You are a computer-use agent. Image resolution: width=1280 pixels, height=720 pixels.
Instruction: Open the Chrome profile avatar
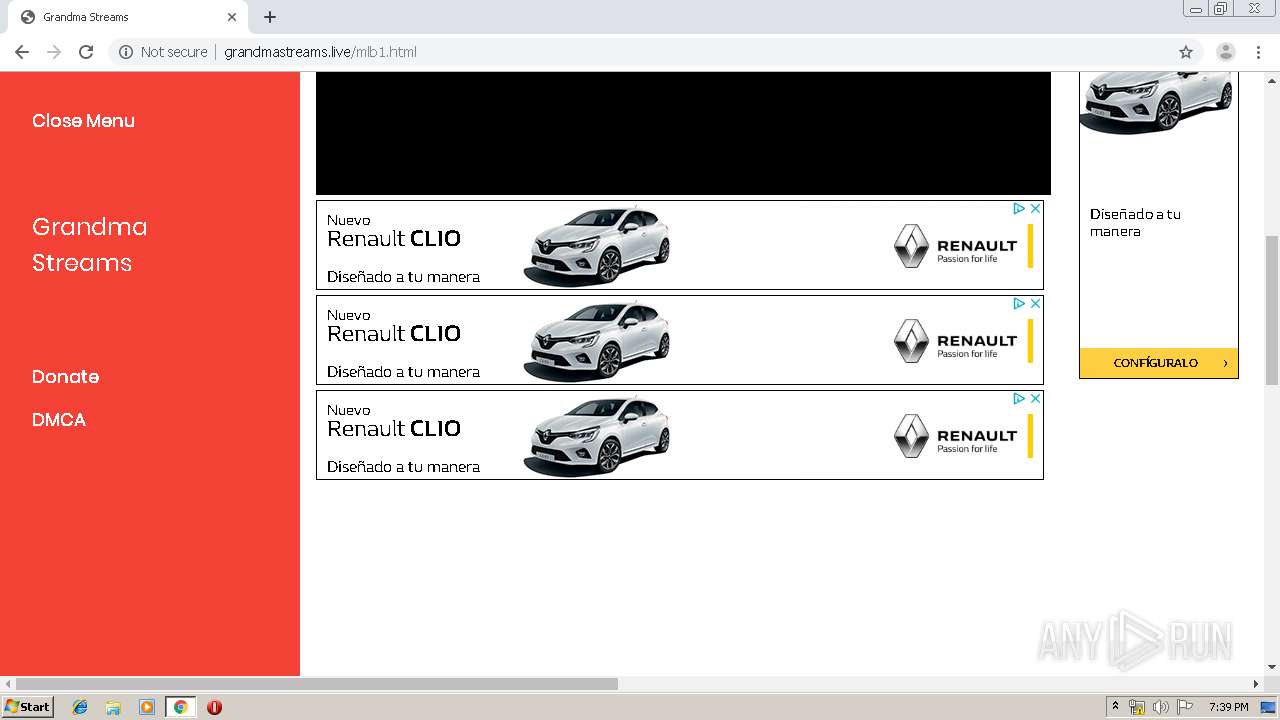coord(1225,52)
